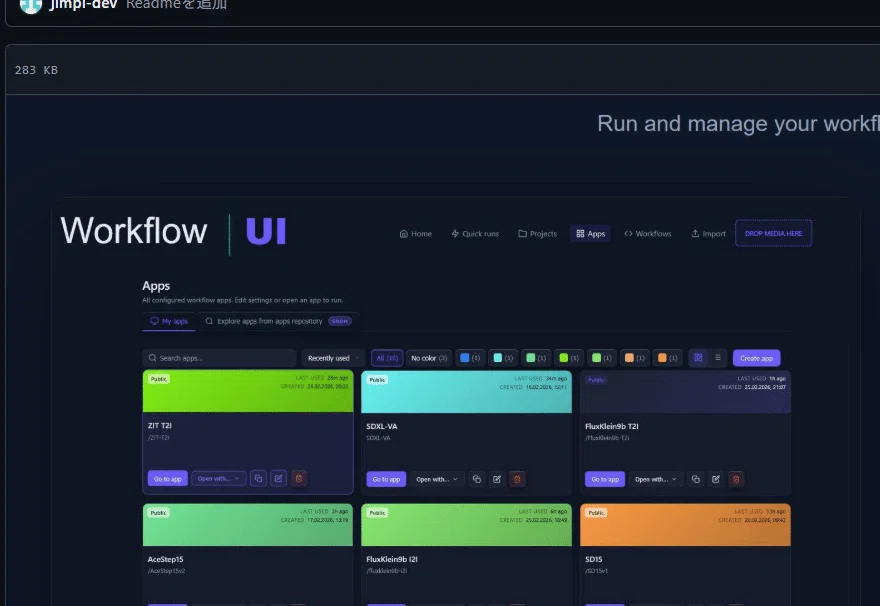Edit the ZIT T2I app settings
The height and width of the screenshot is (606, 880).
coord(278,479)
